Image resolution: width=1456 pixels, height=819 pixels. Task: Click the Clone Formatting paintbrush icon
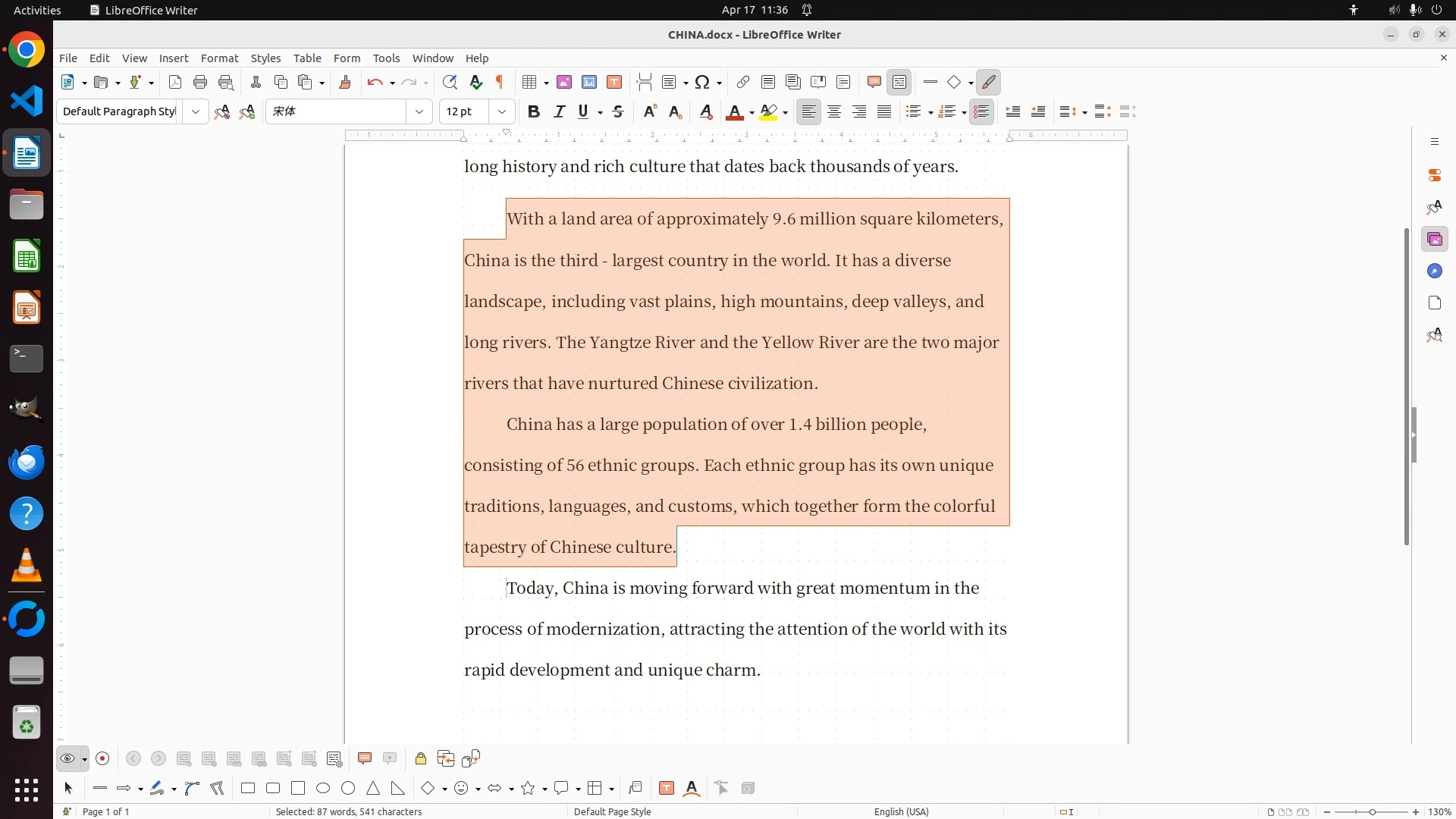[x=345, y=82]
